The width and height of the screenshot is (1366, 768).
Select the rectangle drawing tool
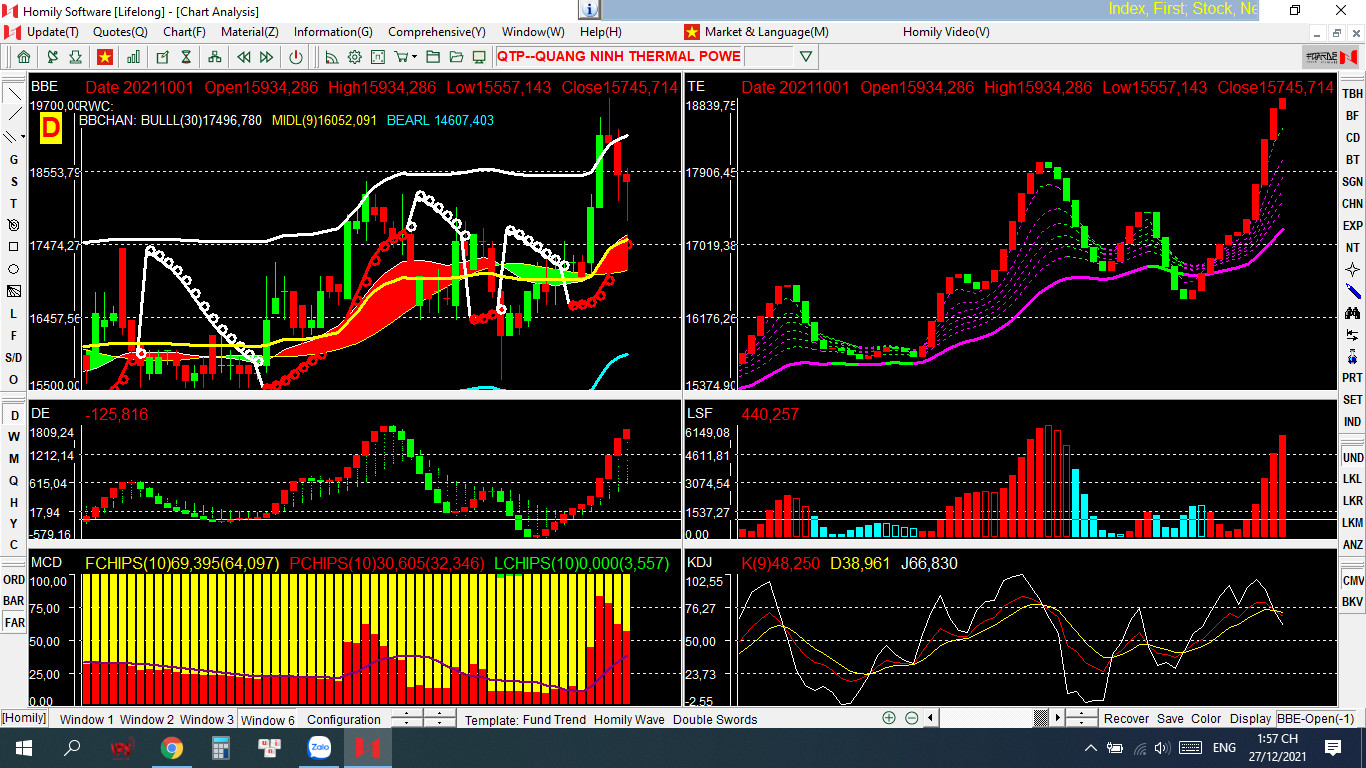click(x=14, y=247)
